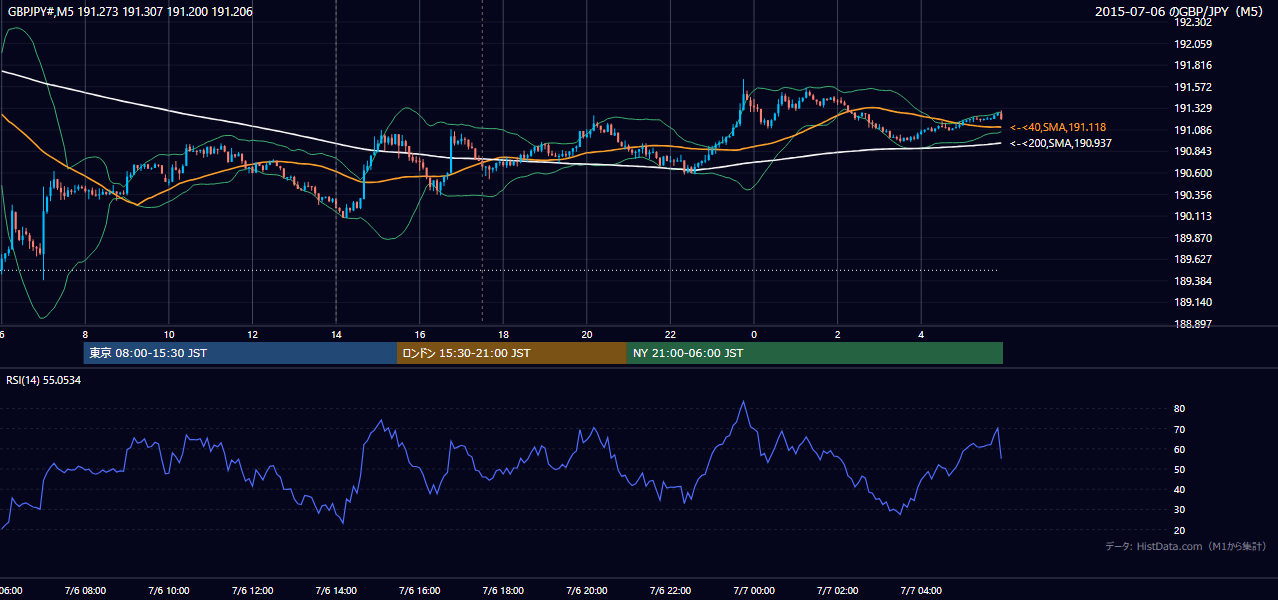Viewport: 1278px width, 600px height.
Task: Open the HistData.com data source credit
Action: (x=1185, y=546)
